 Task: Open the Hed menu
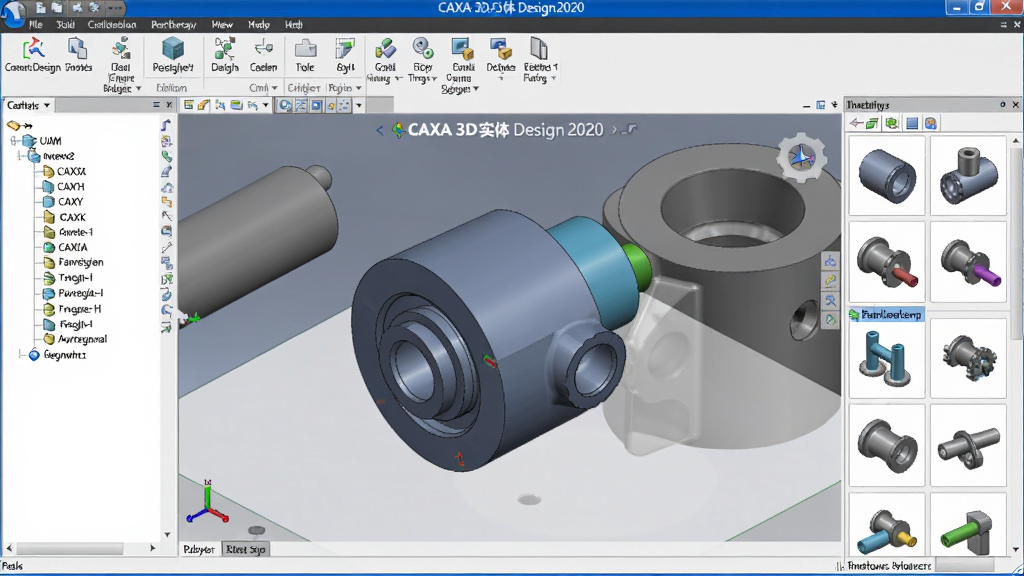point(293,25)
